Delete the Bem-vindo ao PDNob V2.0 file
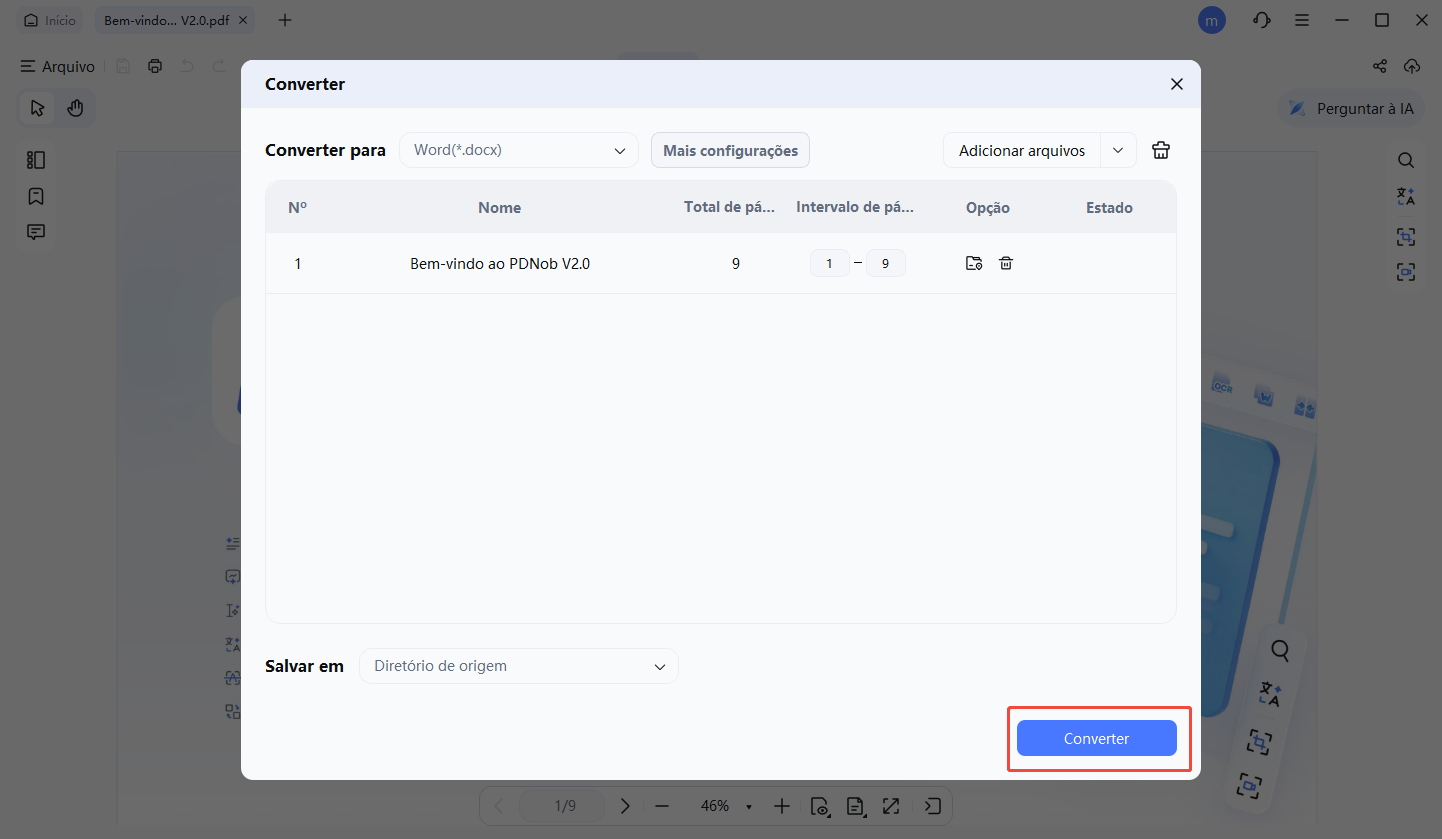This screenshot has width=1442, height=839. coord(1005,263)
